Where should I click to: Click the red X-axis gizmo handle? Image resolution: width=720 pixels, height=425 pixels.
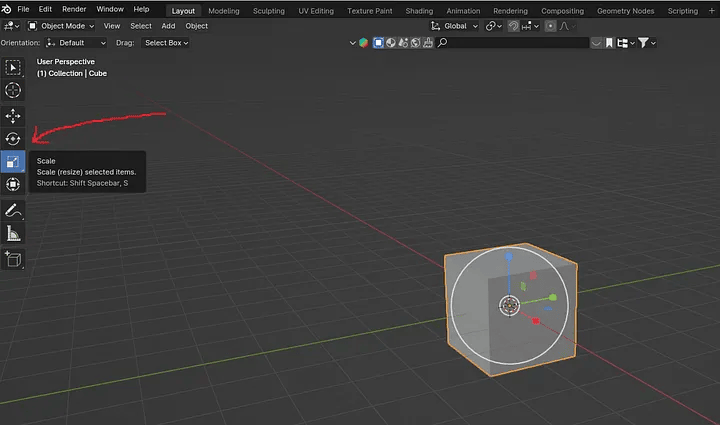pos(536,321)
